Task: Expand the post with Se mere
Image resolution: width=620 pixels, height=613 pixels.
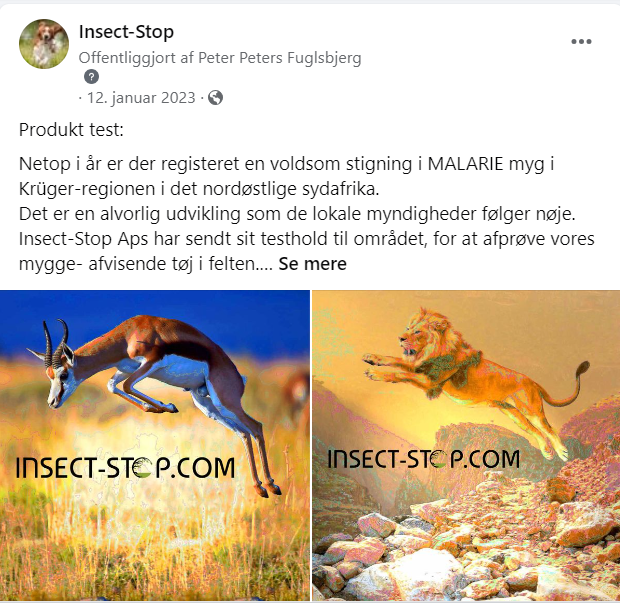Action: (x=312, y=264)
